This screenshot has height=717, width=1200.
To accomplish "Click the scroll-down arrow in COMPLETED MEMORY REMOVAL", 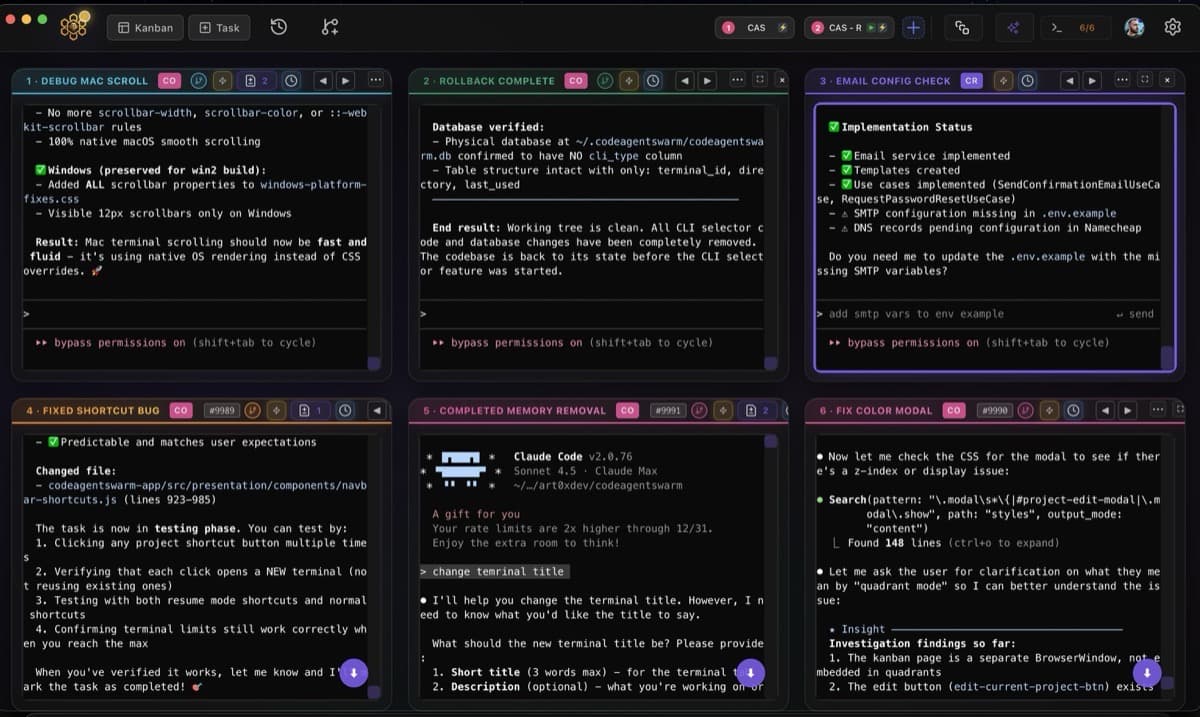I will (749, 673).
